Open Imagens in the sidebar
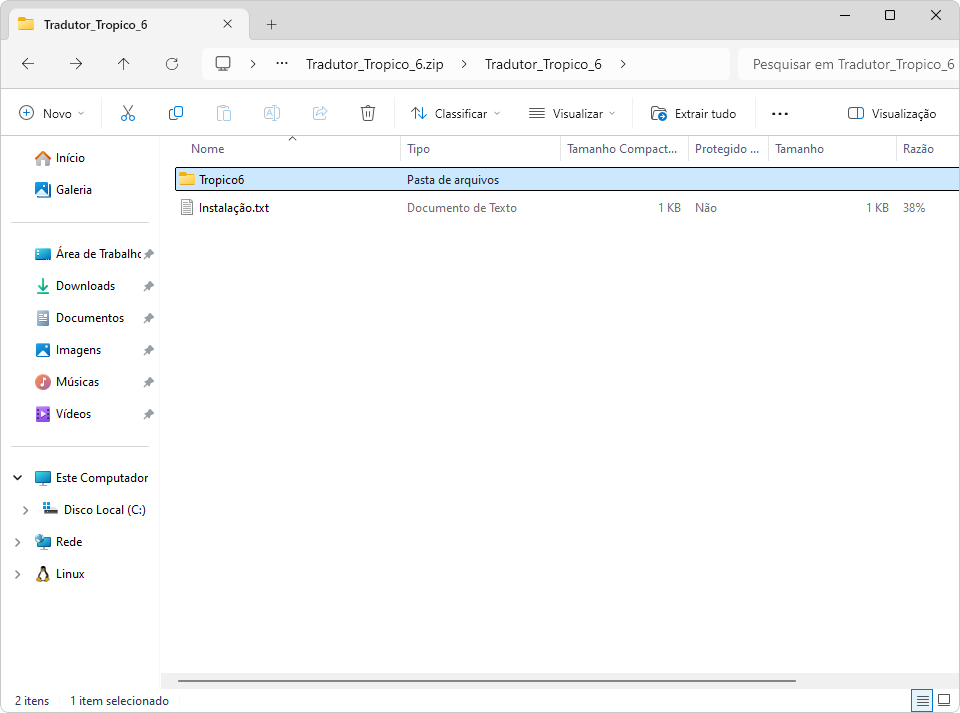 coord(69,350)
